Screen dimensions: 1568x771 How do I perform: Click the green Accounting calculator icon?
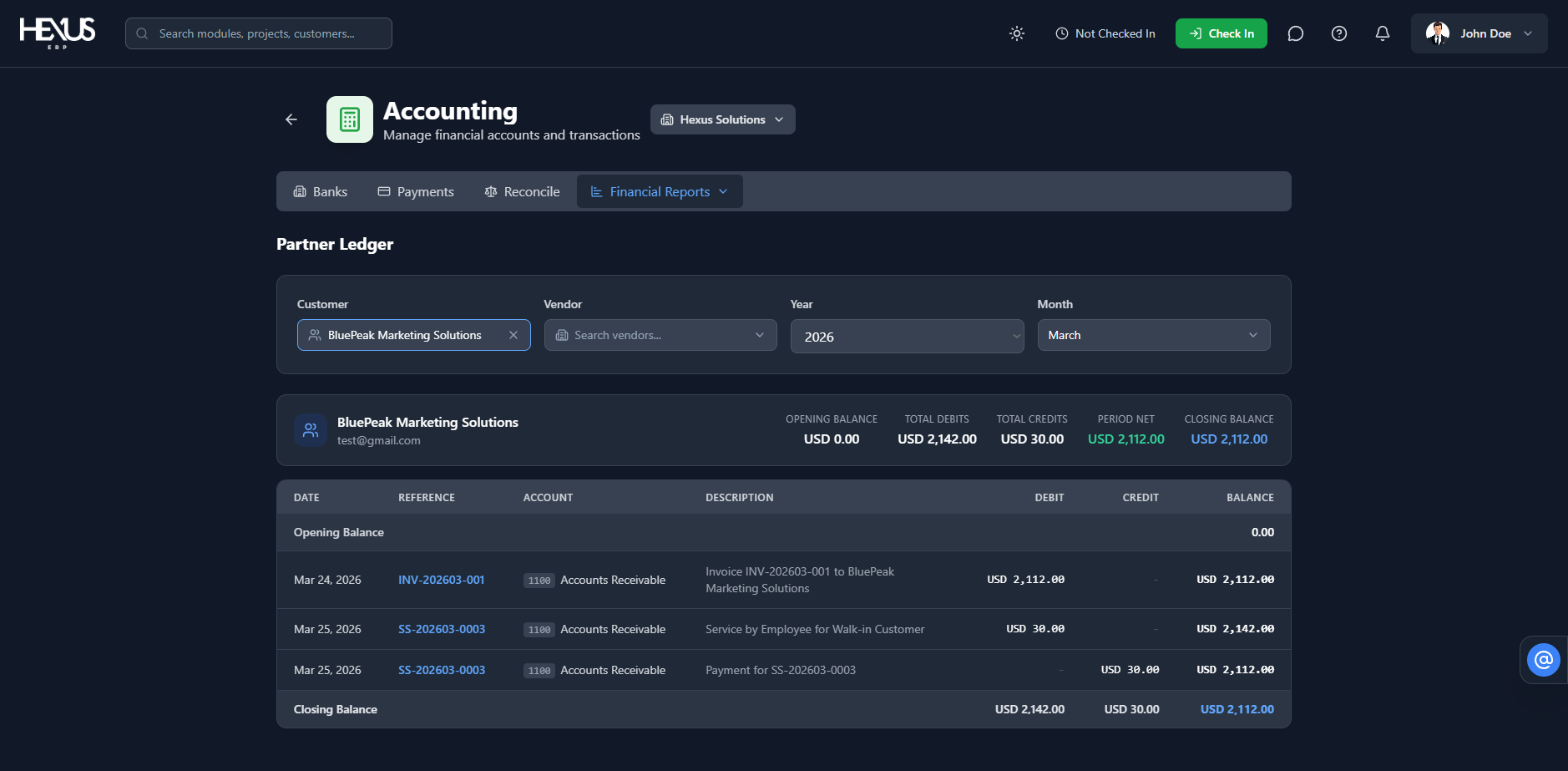(x=350, y=119)
